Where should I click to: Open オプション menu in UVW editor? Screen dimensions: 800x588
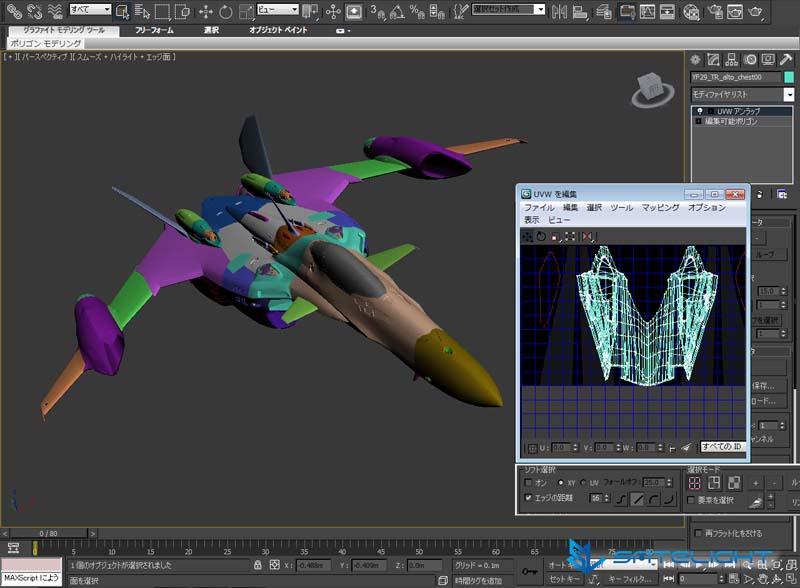coord(707,207)
